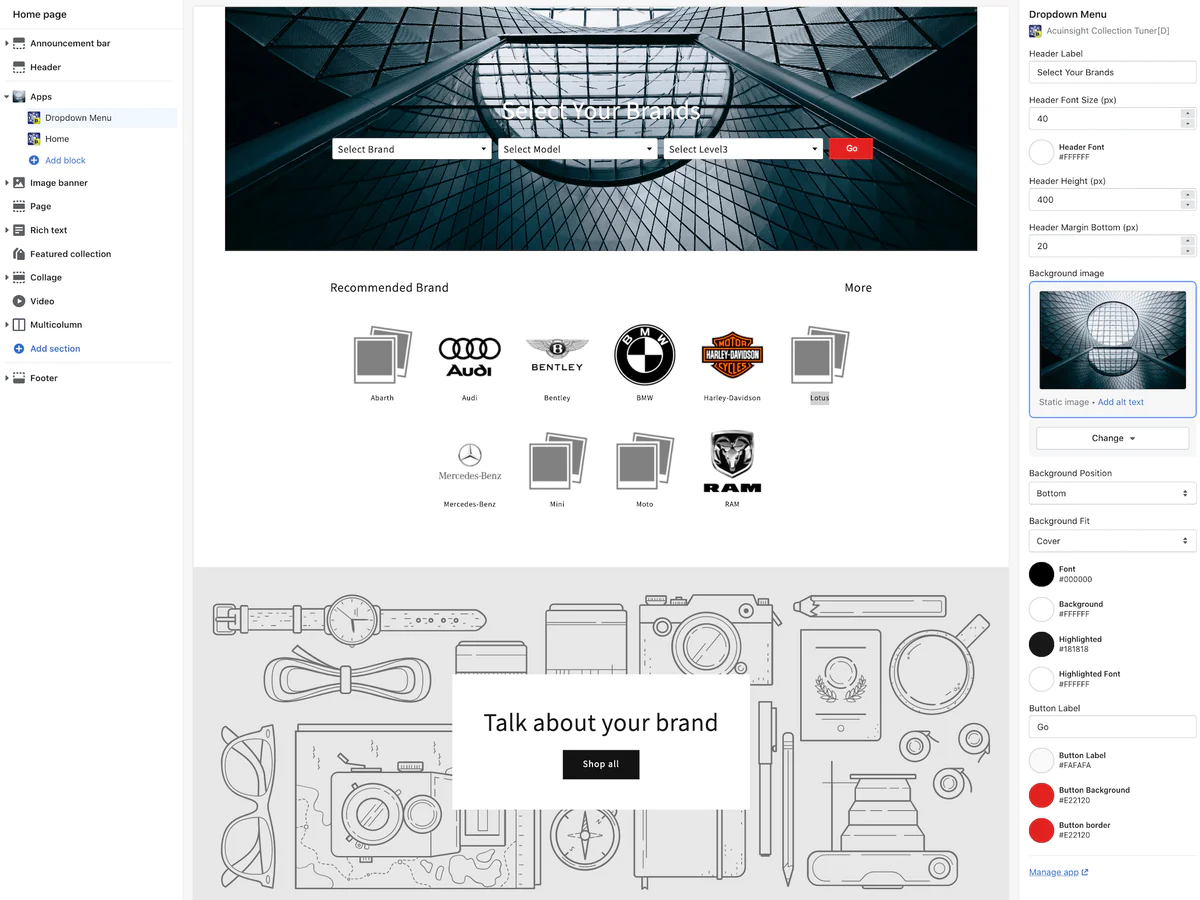Image resolution: width=1200 pixels, height=900 pixels.
Task: Click the Add block plus icon
Action: pyautogui.click(x=34, y=160)
